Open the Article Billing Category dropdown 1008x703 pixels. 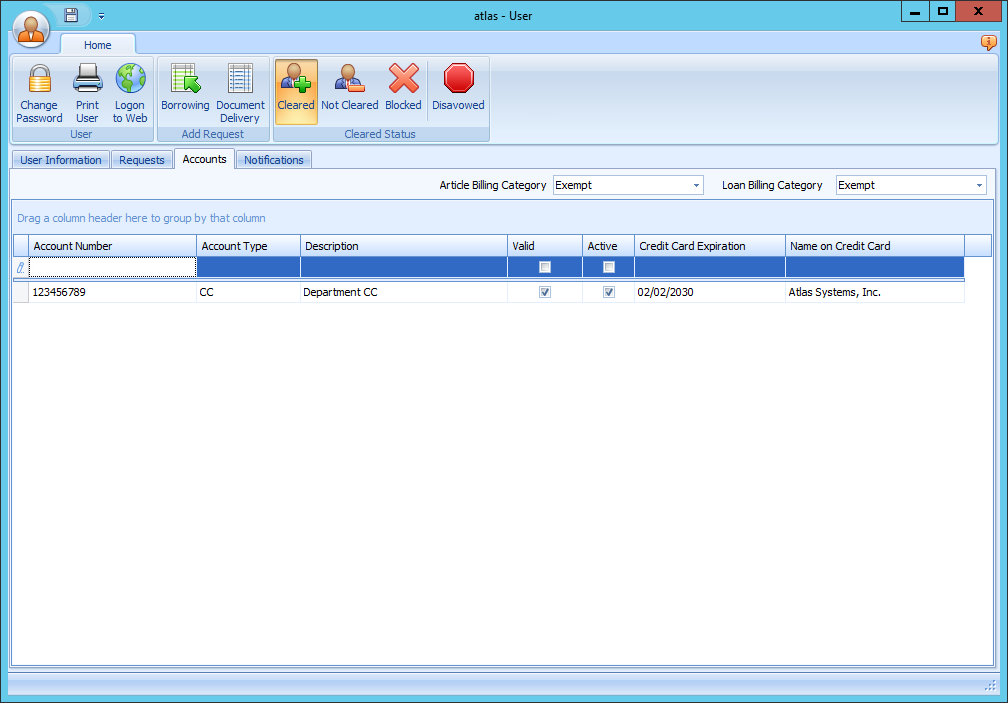696,185
